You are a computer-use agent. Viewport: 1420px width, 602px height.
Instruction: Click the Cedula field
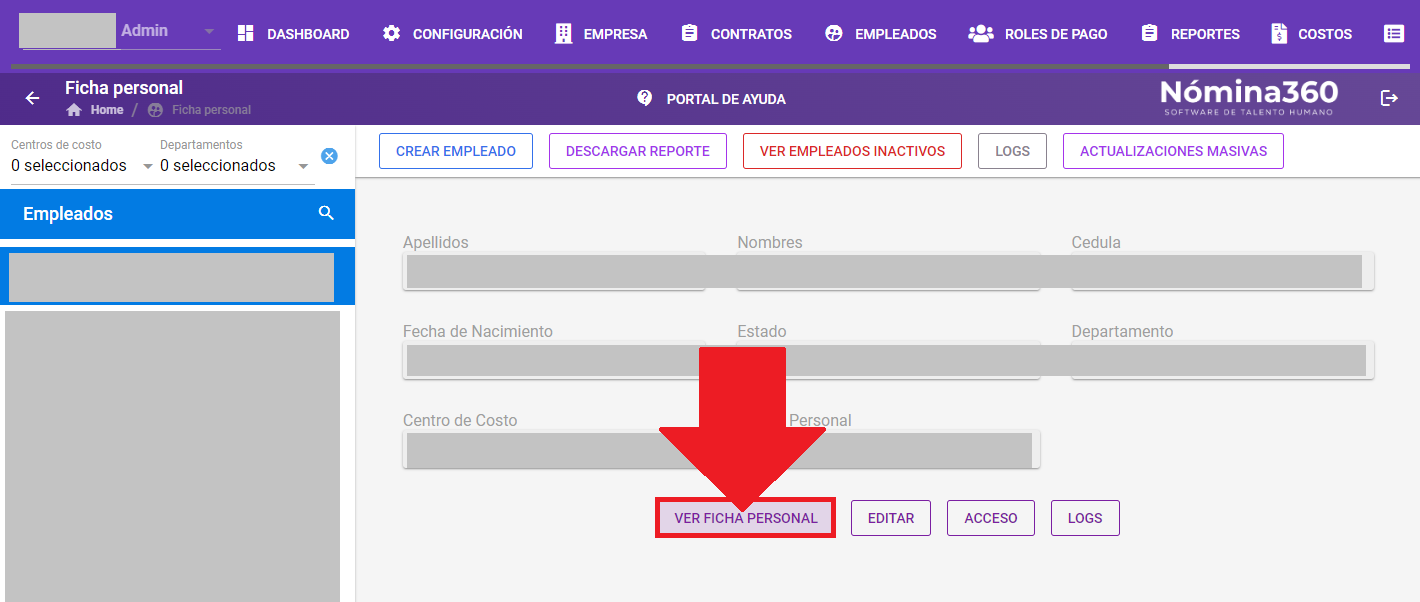pos(1223,272)
